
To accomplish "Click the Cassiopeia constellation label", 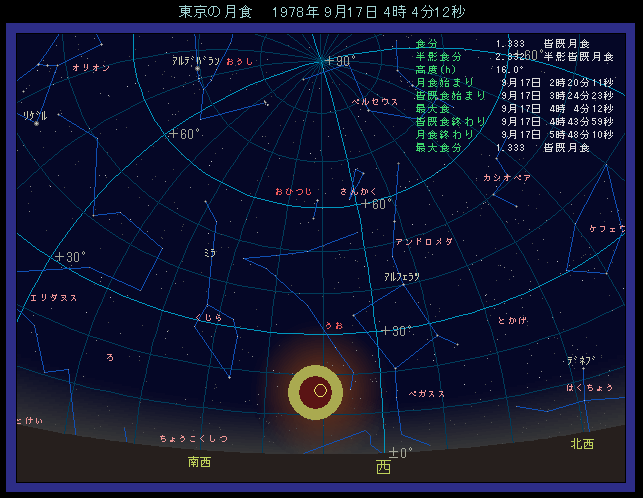I will tap(506, 177).
